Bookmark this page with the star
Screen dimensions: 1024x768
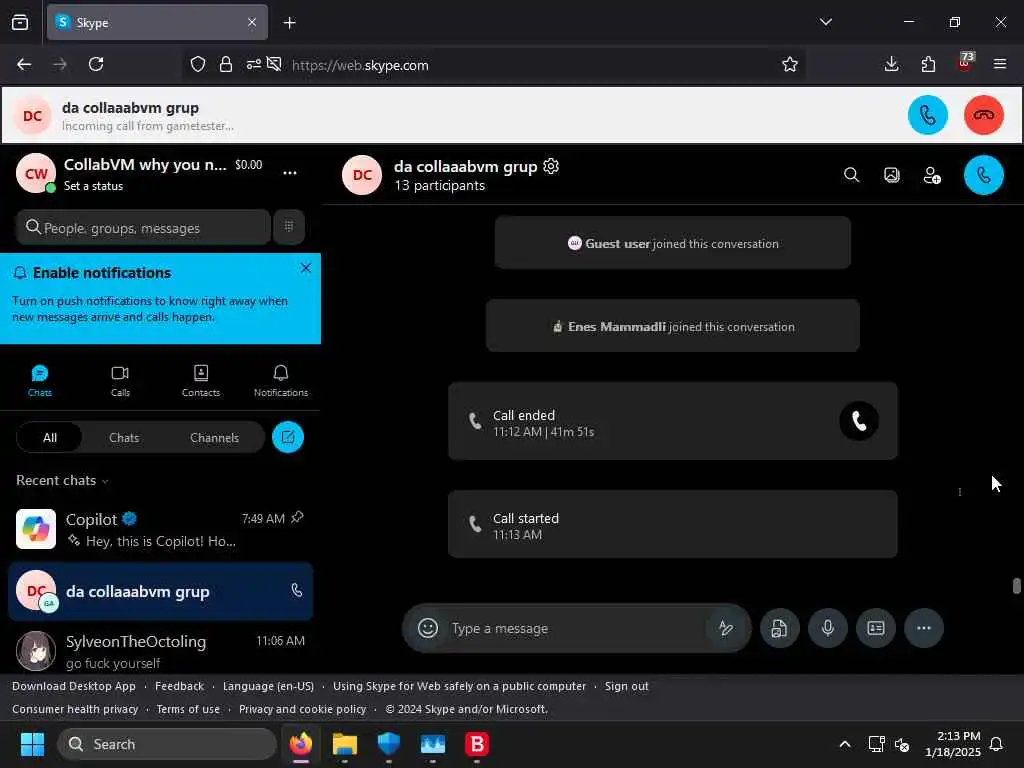(790, 64)
